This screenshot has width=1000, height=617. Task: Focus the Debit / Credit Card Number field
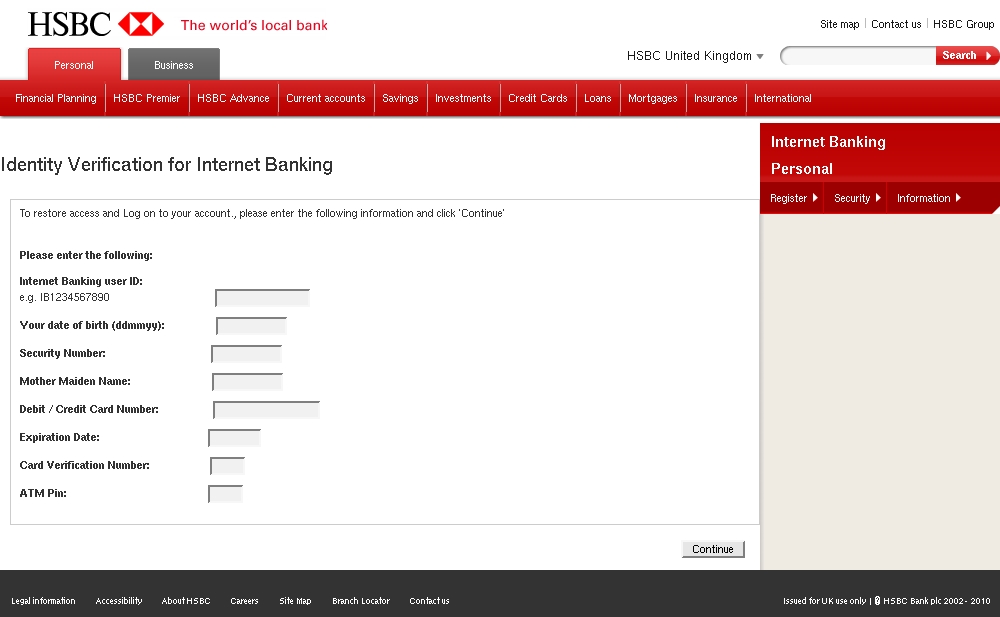coord(266,410)
